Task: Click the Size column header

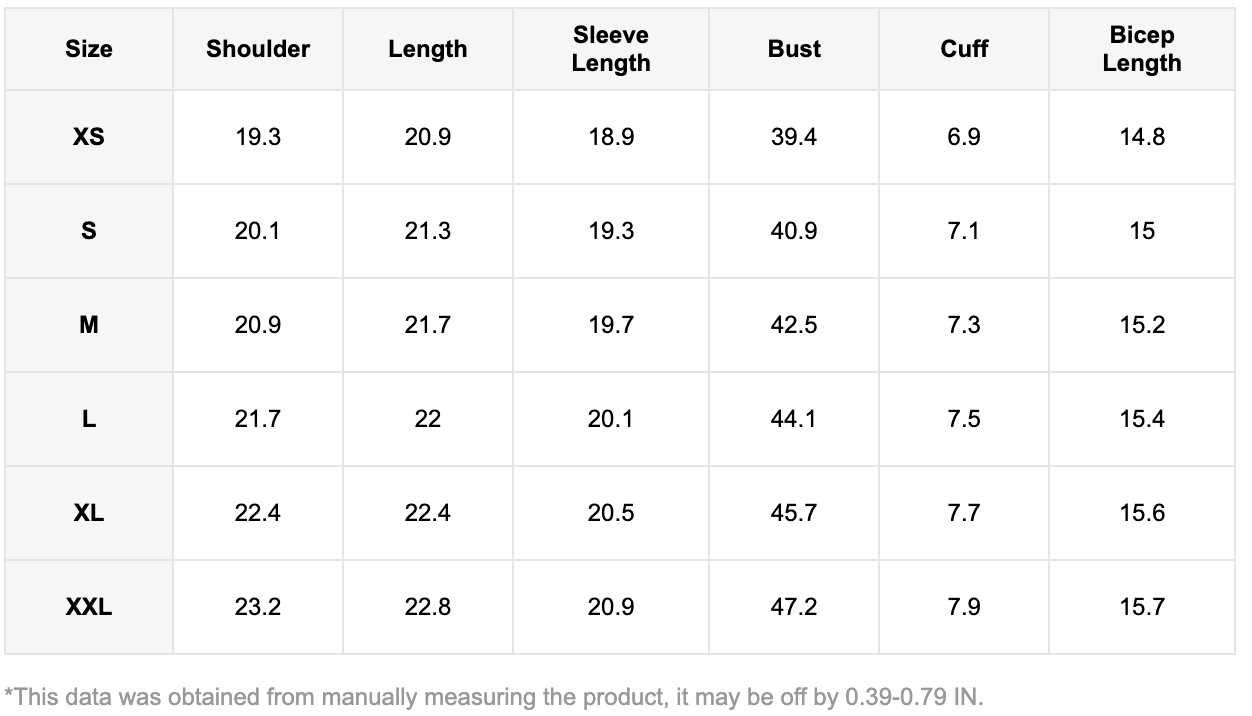Action: click(89, 49)
